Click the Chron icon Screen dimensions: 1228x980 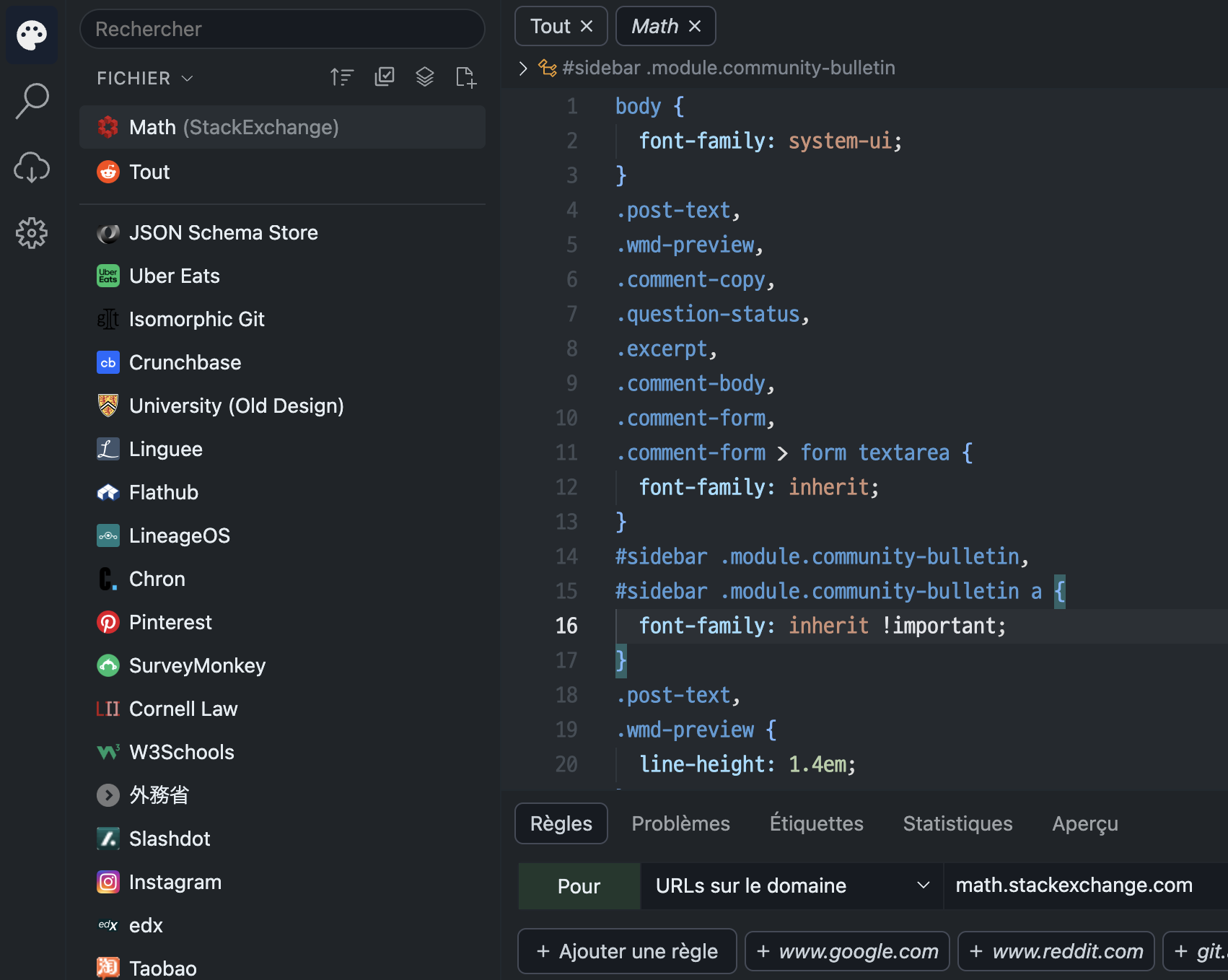108,579
